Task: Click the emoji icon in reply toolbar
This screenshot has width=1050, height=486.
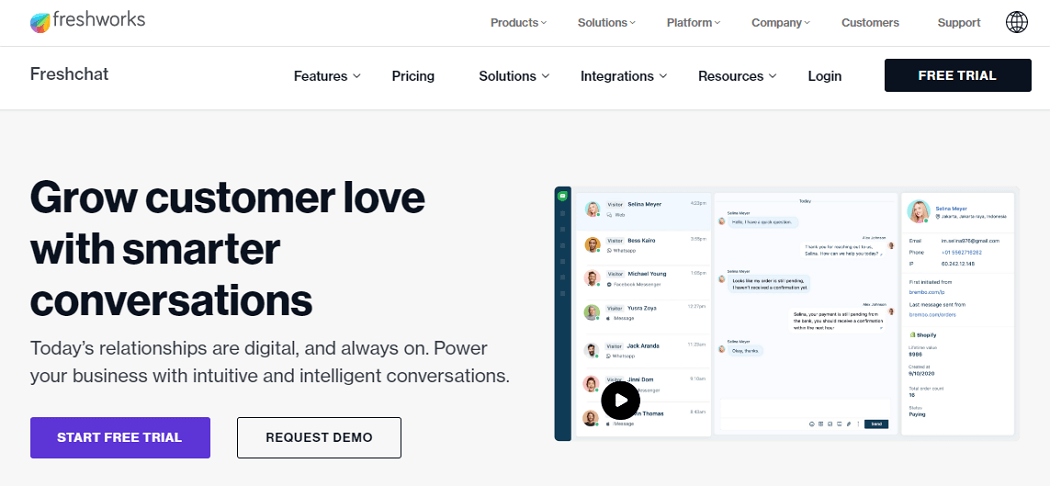Action: (812, 424)
